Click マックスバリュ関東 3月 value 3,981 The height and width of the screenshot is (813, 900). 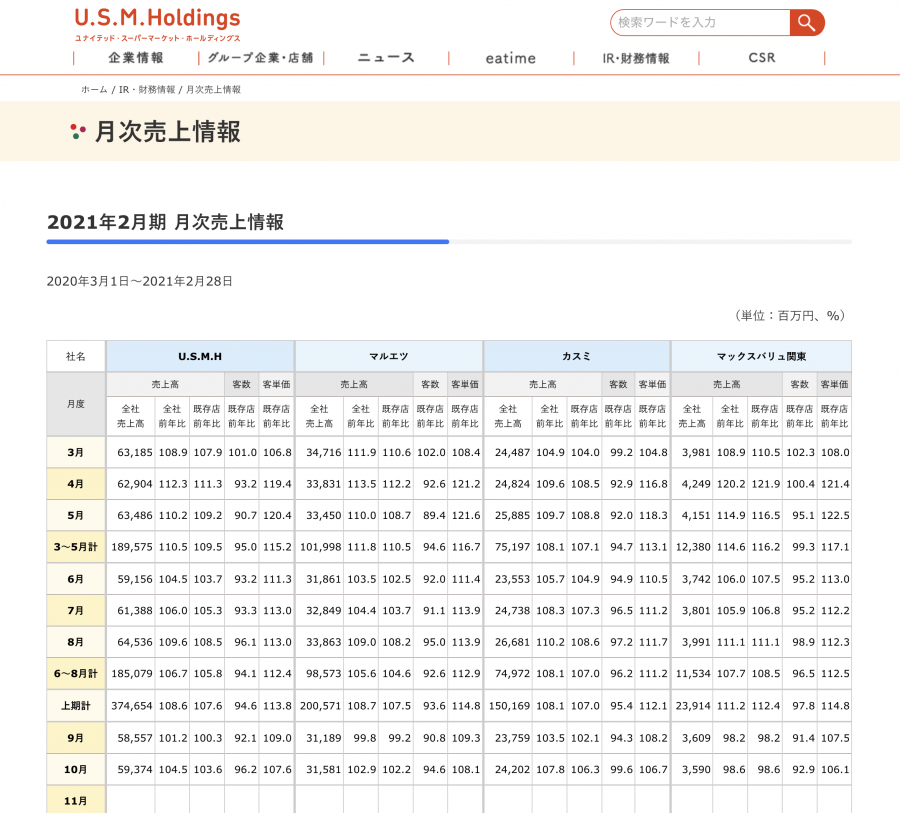click(696, 452)
